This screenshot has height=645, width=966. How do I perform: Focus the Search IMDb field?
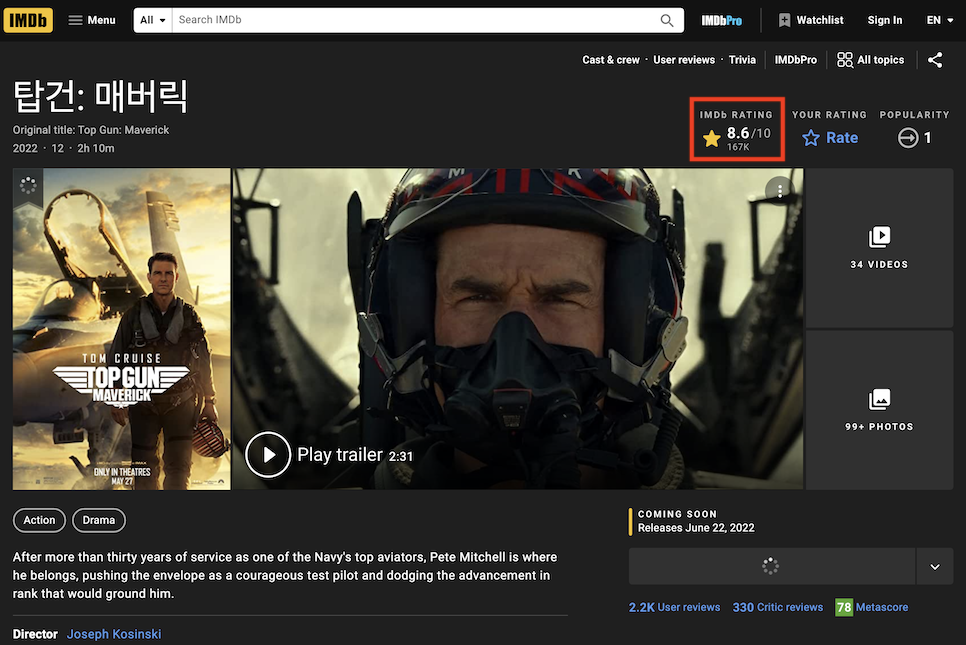[x=413, y=20]
